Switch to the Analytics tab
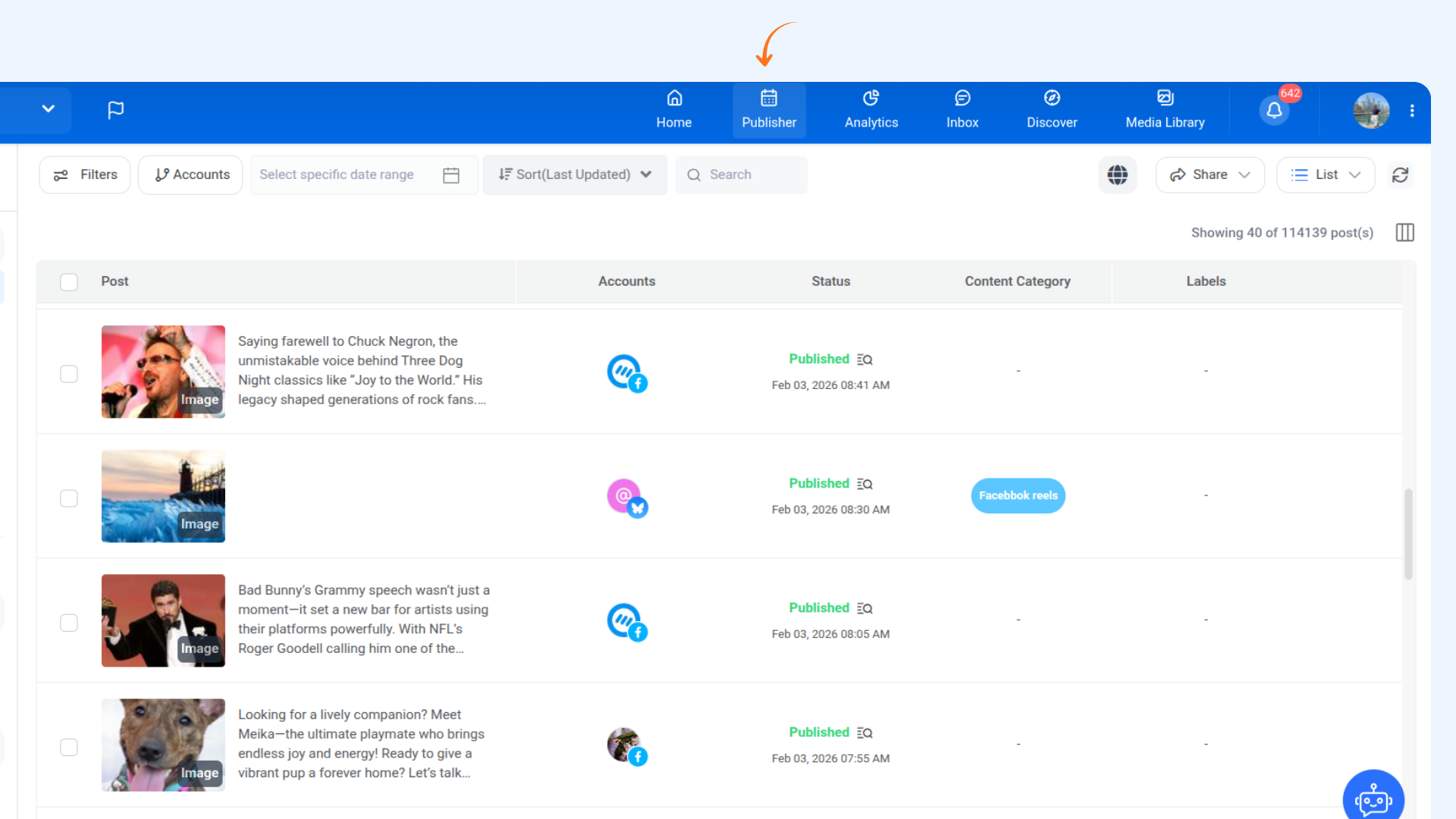 tap(871, 110)
